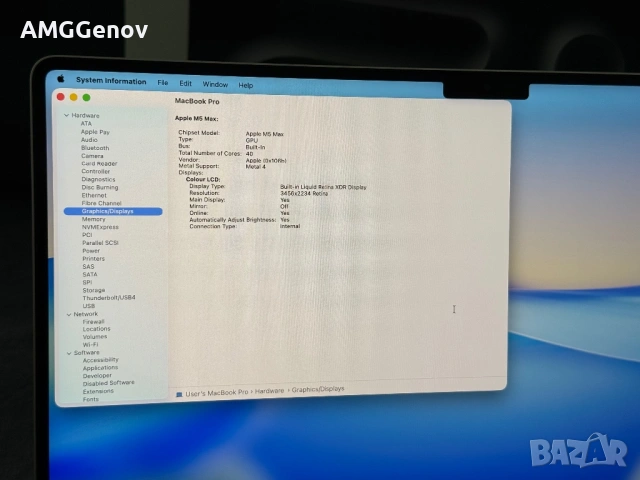This screenshot has height=480, width=640.
Task: Select Disc Burning in the sidebar
Action: (x=100, y=187)
